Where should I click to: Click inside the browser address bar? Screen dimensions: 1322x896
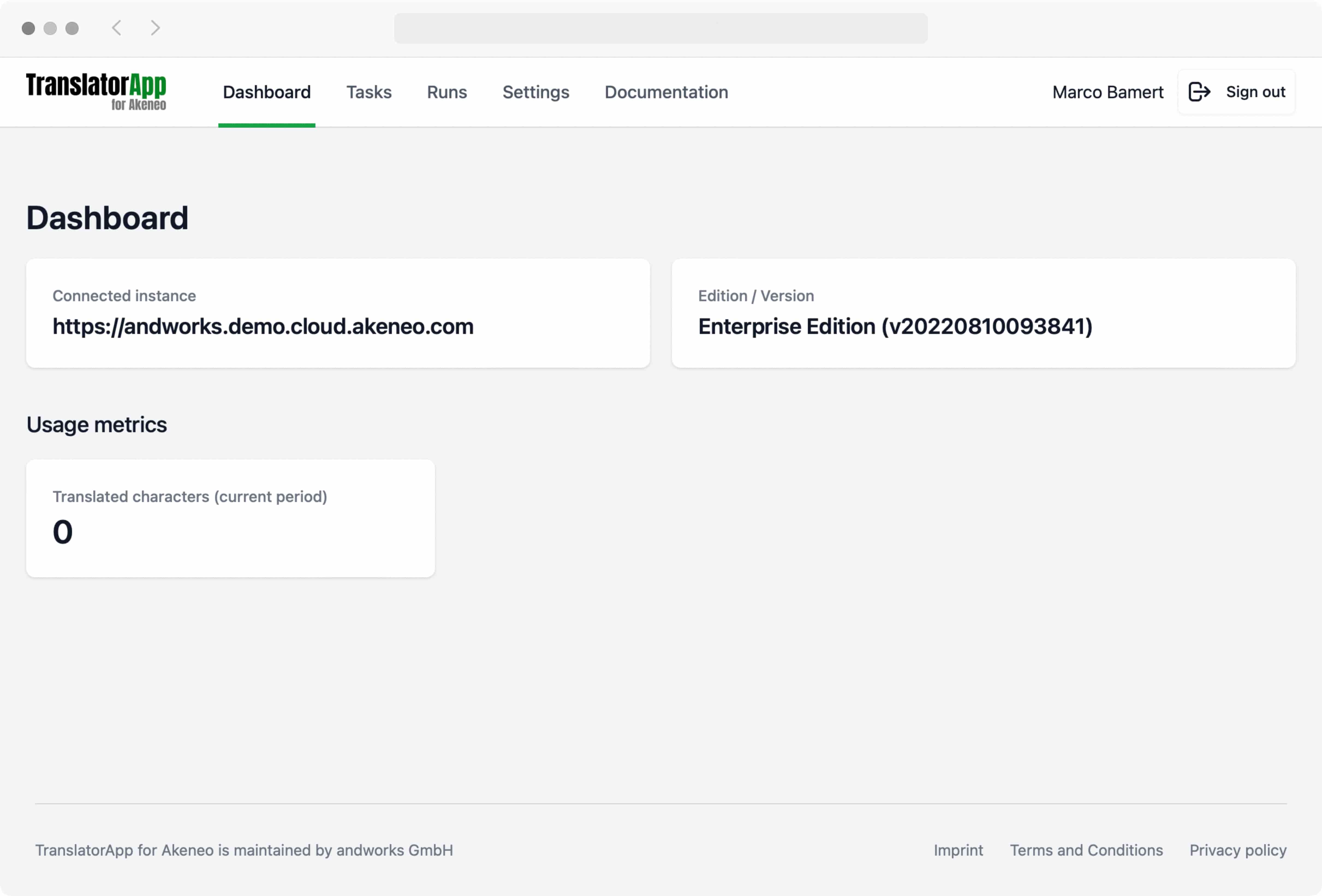(660, 28)
